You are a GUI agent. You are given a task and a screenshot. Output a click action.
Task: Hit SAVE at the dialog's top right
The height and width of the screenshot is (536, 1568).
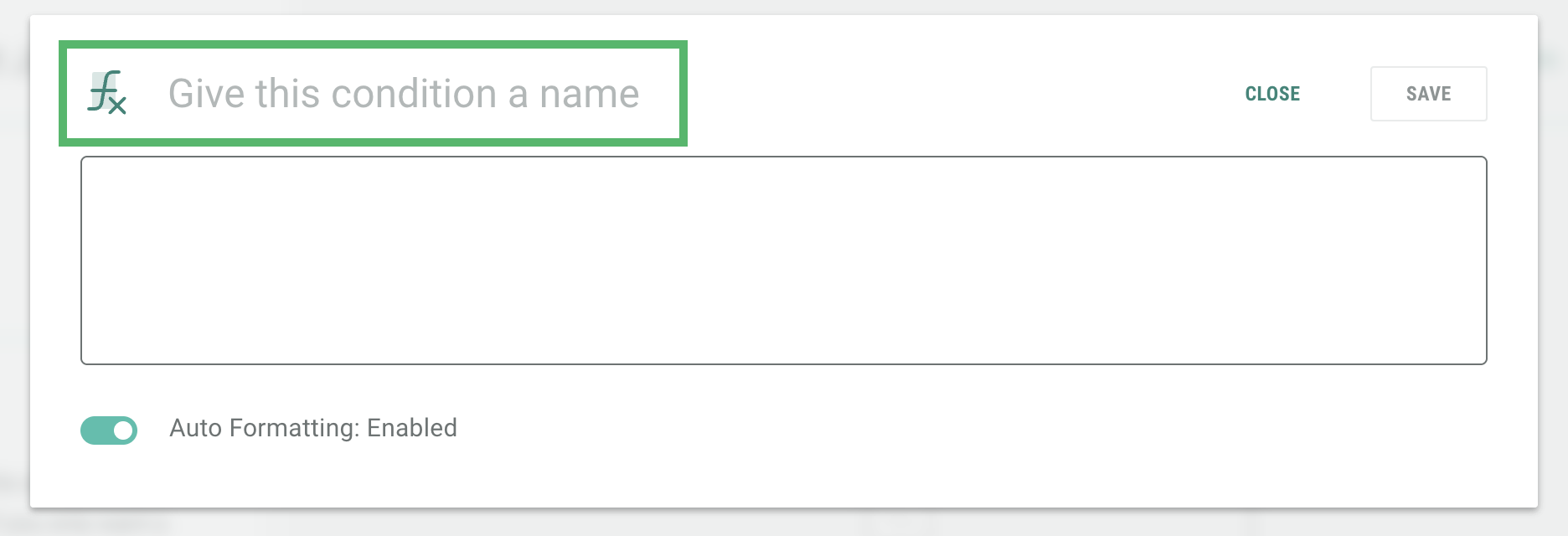[x=1428, y=94]
